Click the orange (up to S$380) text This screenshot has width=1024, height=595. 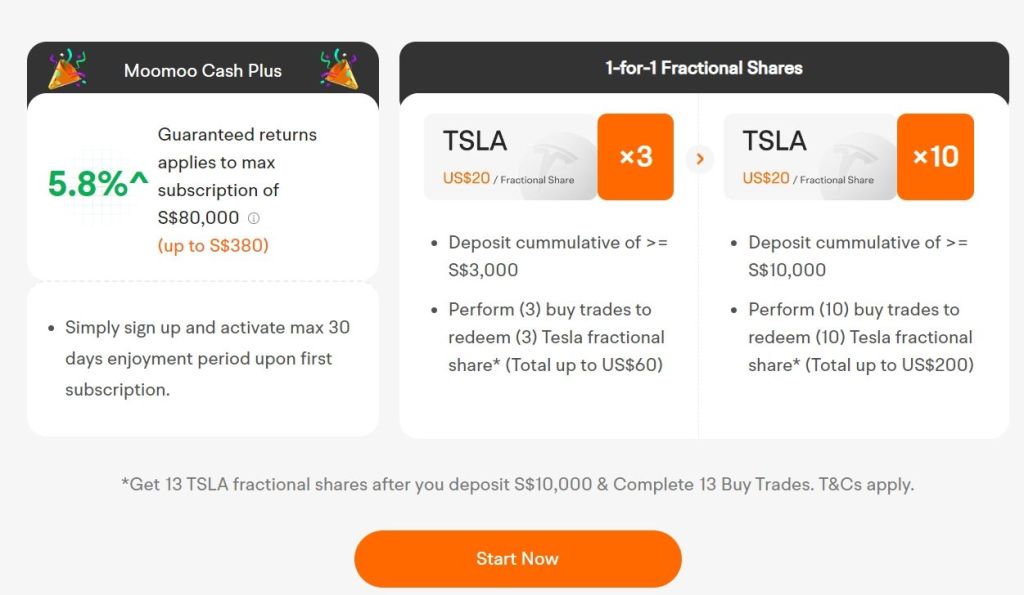coord(213,245)
